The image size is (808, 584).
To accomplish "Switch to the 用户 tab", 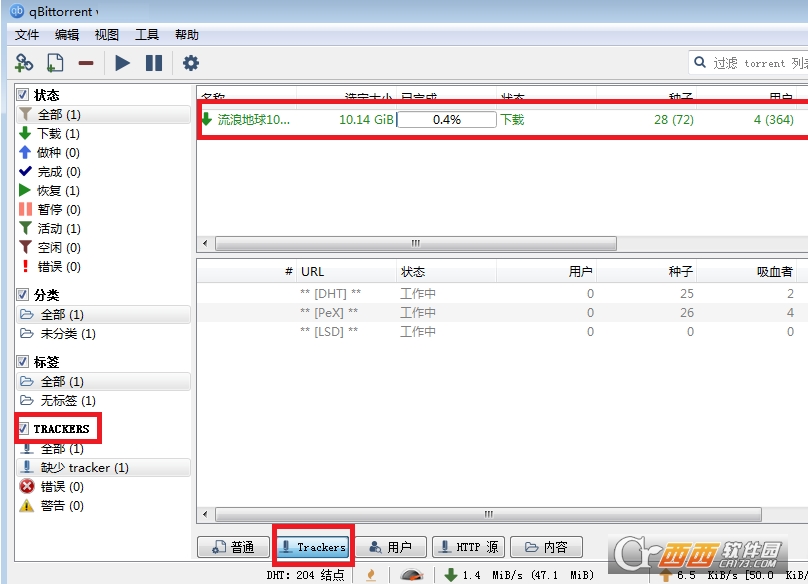I will click(391, 547).
